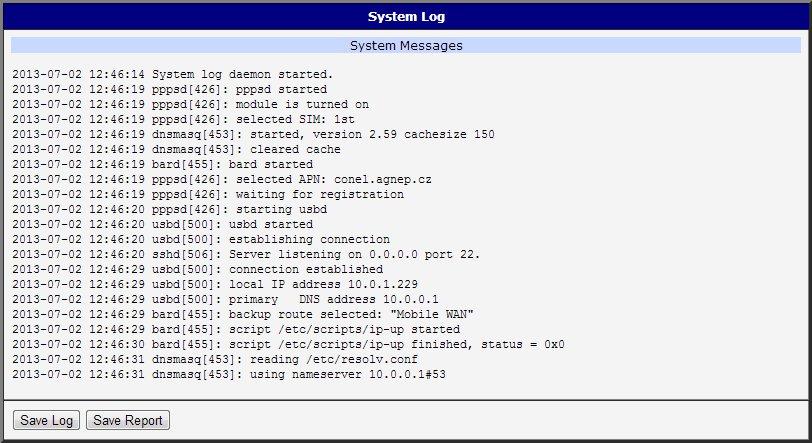The image size is (812, 443).
Task: Click the 'using nameserver 10.0.0.1#53' line
Action: click(x=229, y=375)
